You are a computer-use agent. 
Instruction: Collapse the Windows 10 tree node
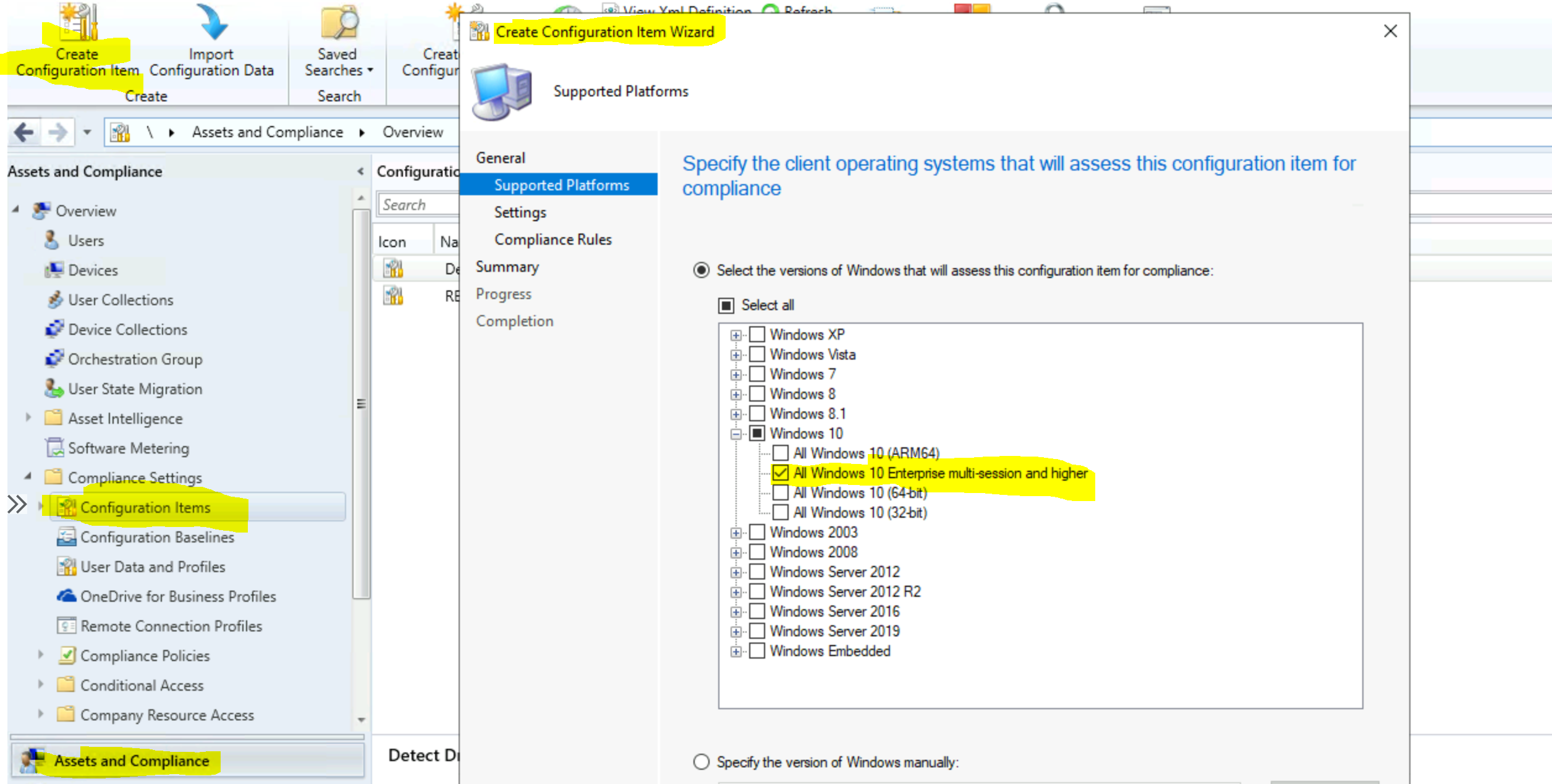(x=736, y=434)
